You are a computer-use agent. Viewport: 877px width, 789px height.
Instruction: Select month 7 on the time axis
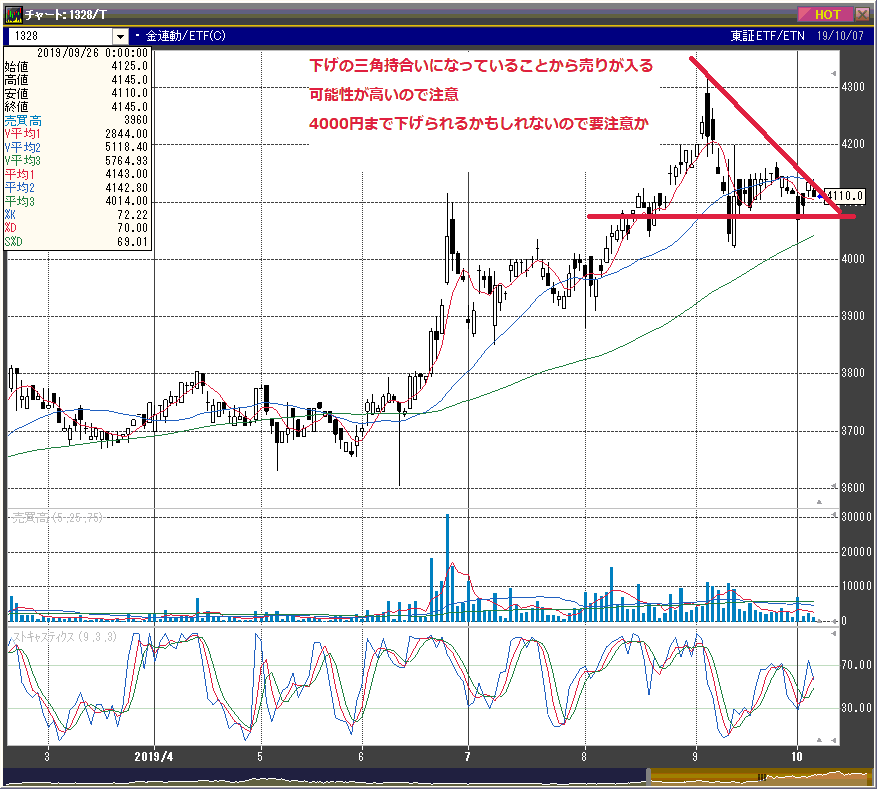468,757
